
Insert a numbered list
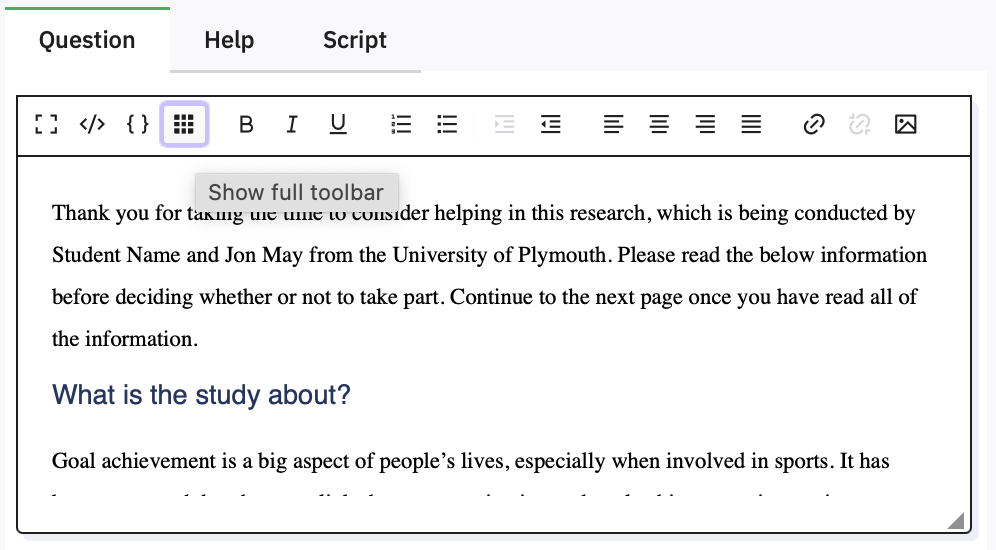coord(401,125)
